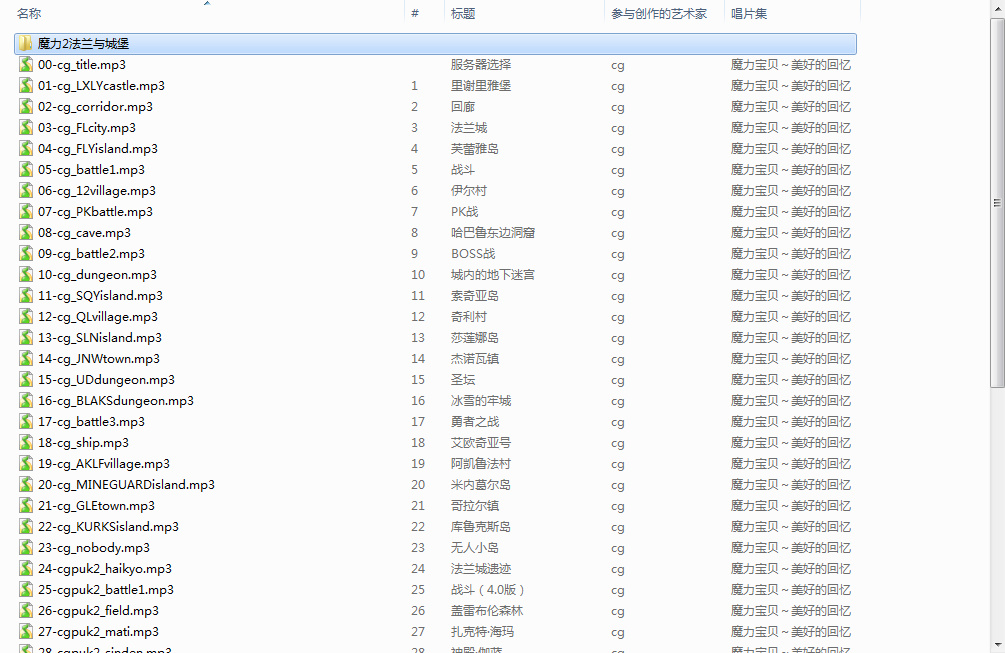Click the music icon for 11-cg_SQYisland.mp3
The height and width of the screenshot is (653, 1005).
(25, 295)
